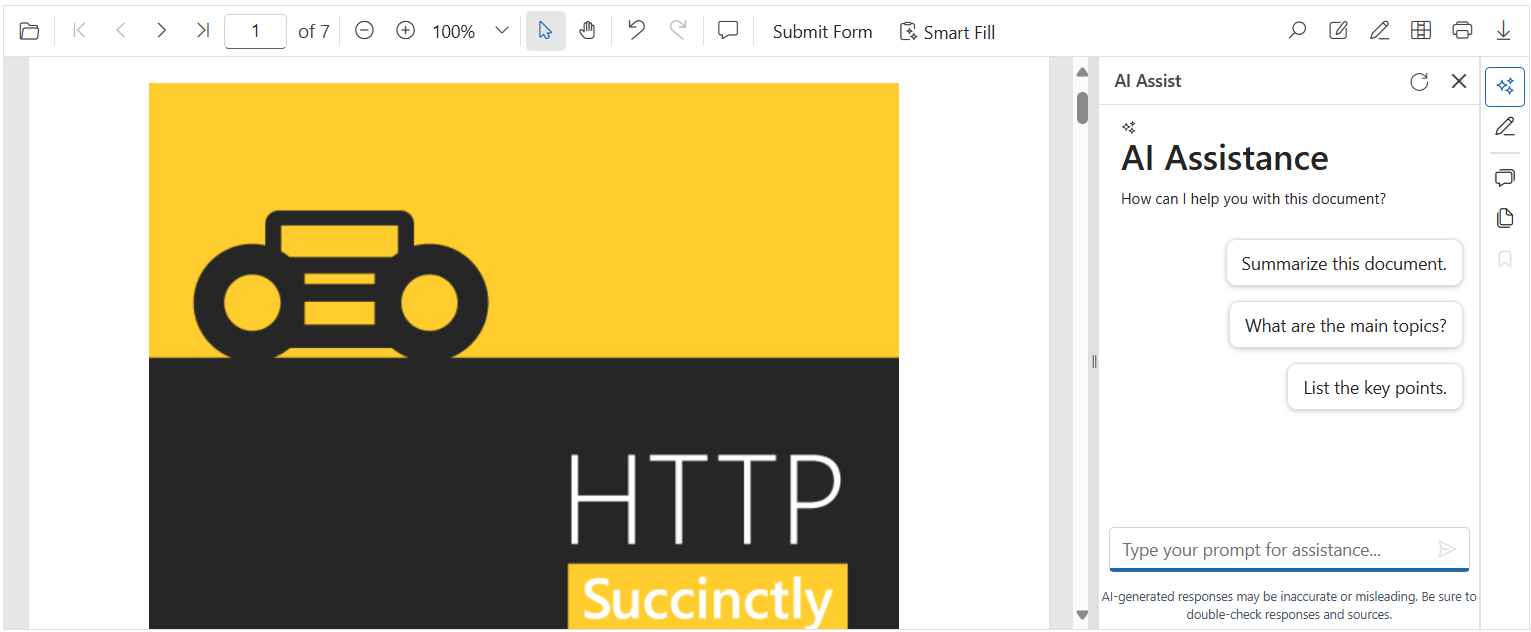Open the annotation pencil tool in toolbar
Screen dimensions: 1531x632
pos(1380,30)
